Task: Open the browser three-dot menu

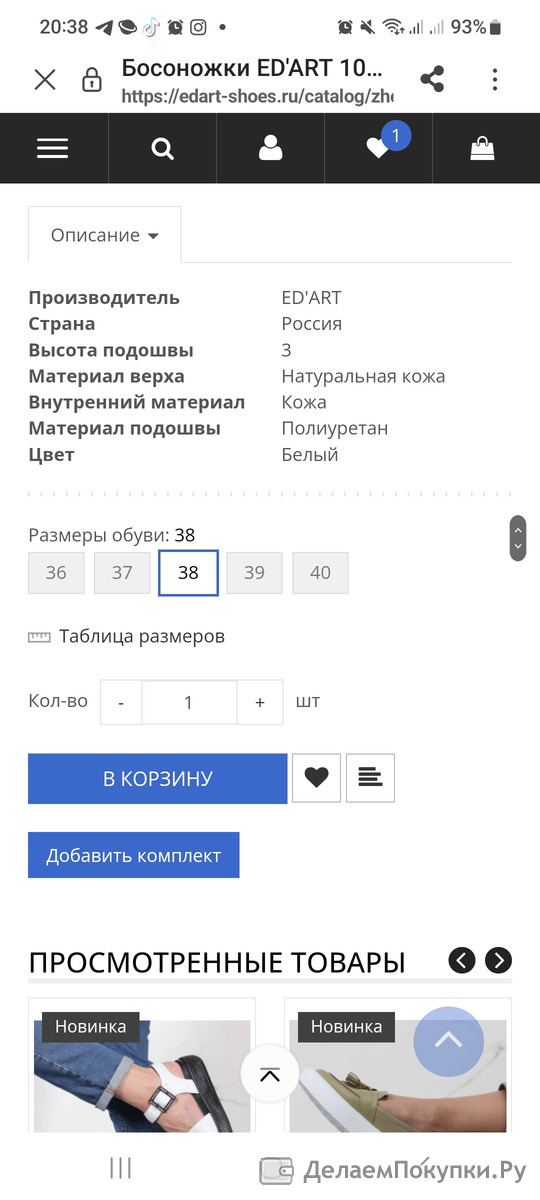Action: point(495,80)
